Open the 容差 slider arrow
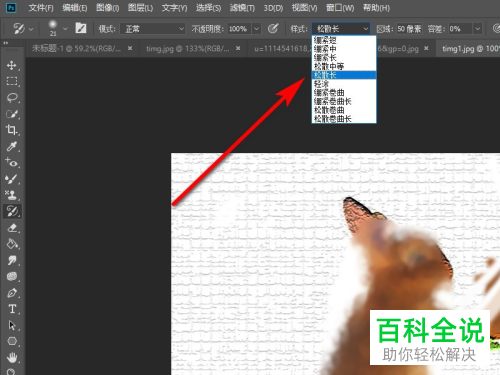 (x=477, y=29)
